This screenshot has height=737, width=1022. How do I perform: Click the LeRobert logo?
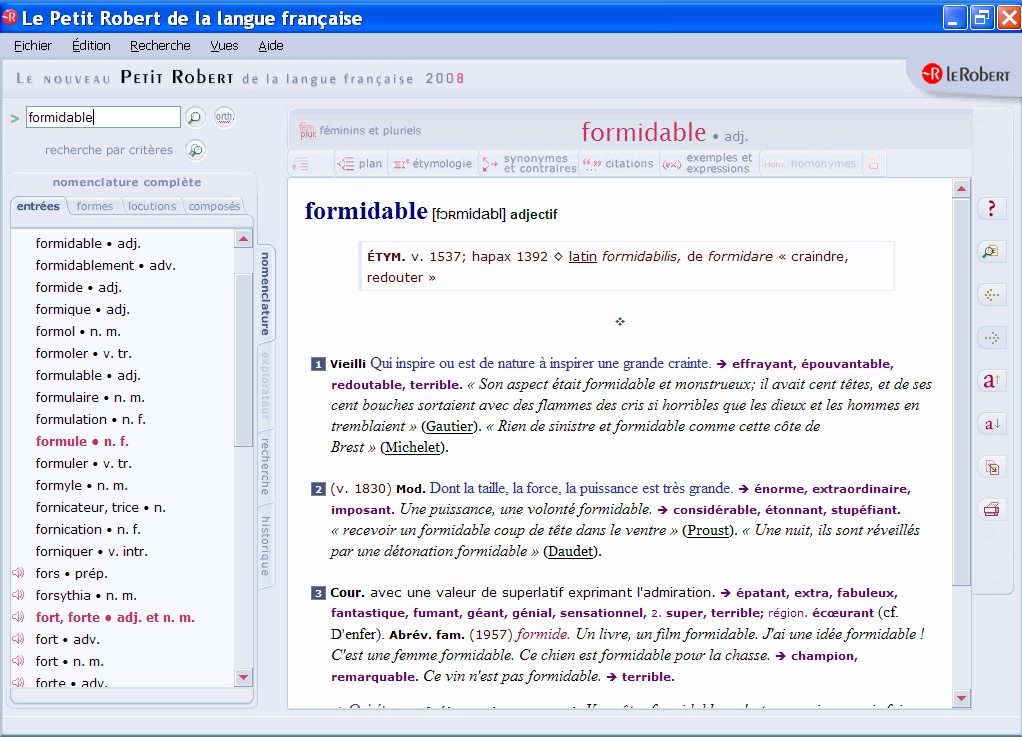(966, 75)
